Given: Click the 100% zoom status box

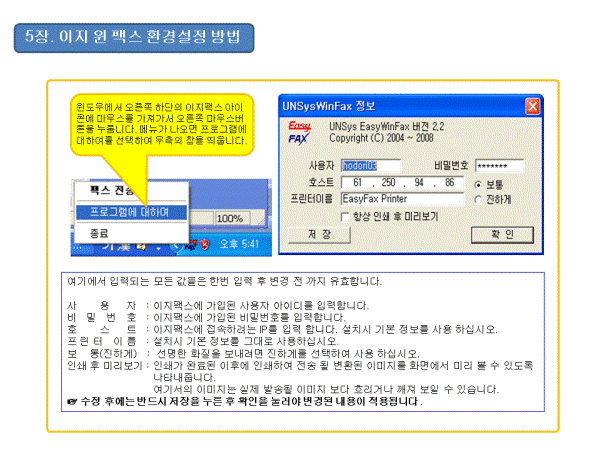Looking at the screenshot, I should (x=232, y=218).
